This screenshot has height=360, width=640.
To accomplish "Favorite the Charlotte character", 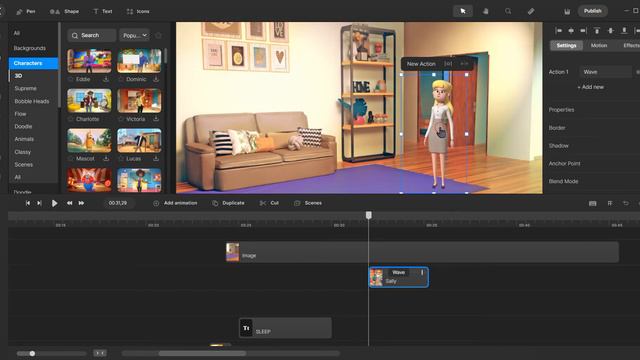I will tap(71, 119).
